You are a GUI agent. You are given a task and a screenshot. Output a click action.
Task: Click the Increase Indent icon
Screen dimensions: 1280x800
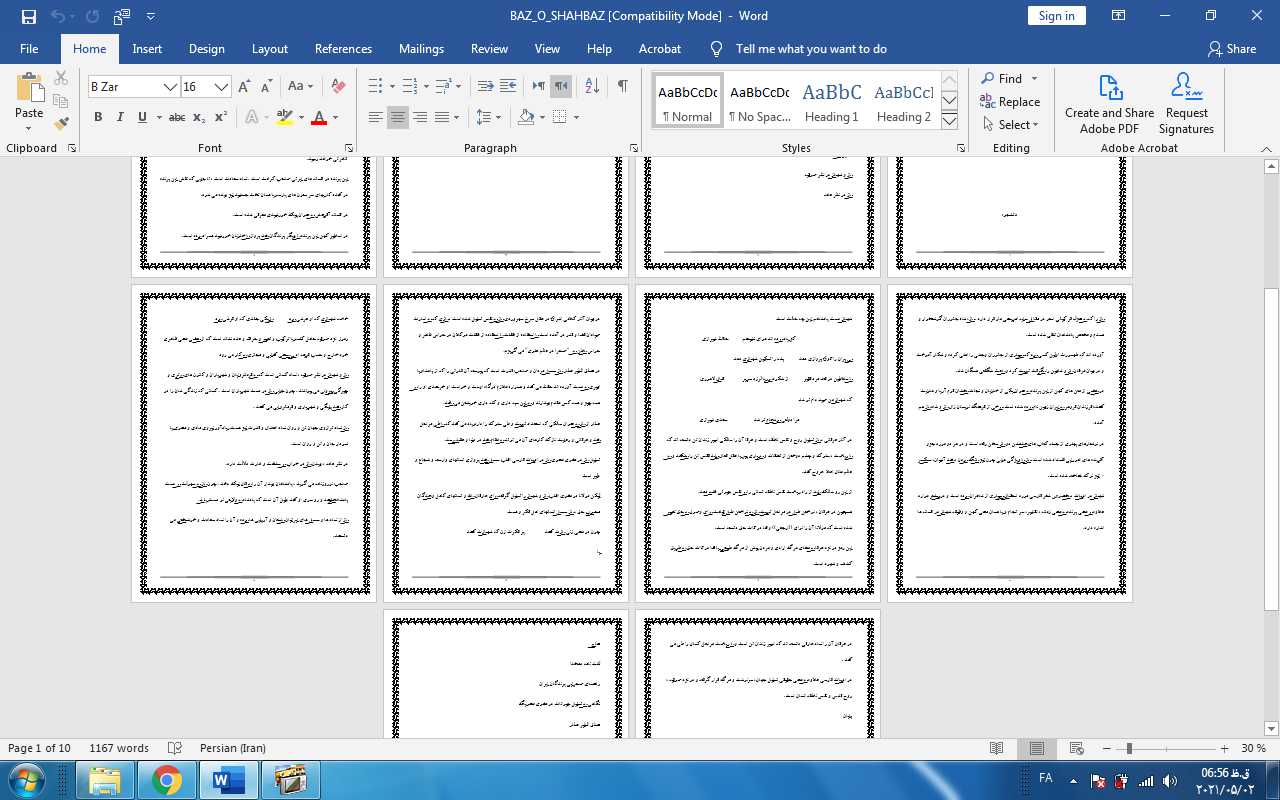[508, 86]
